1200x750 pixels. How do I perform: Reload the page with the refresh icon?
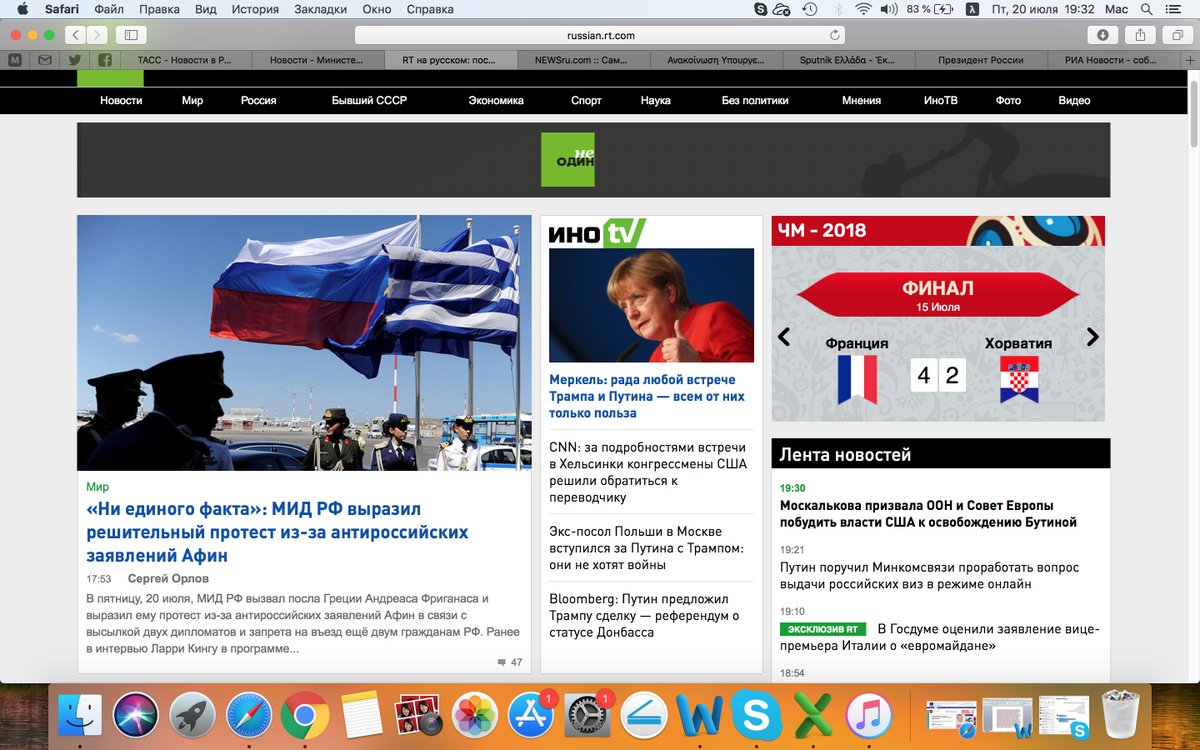point(835,35)
